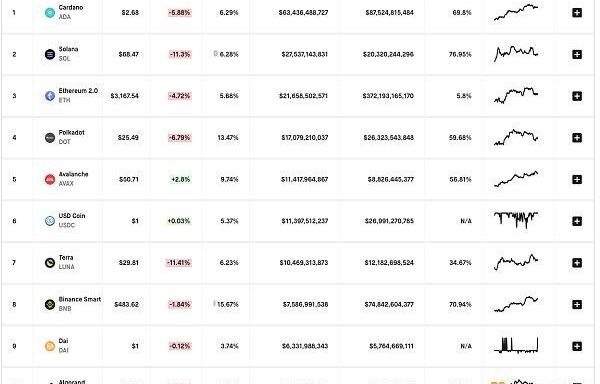Add Avalanche with its plus button
Viewport: 600px width, 384px height.
(x=577, y=179)
